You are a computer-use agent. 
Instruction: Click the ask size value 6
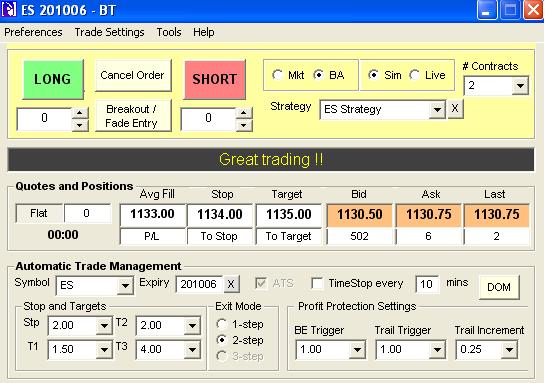429,236
